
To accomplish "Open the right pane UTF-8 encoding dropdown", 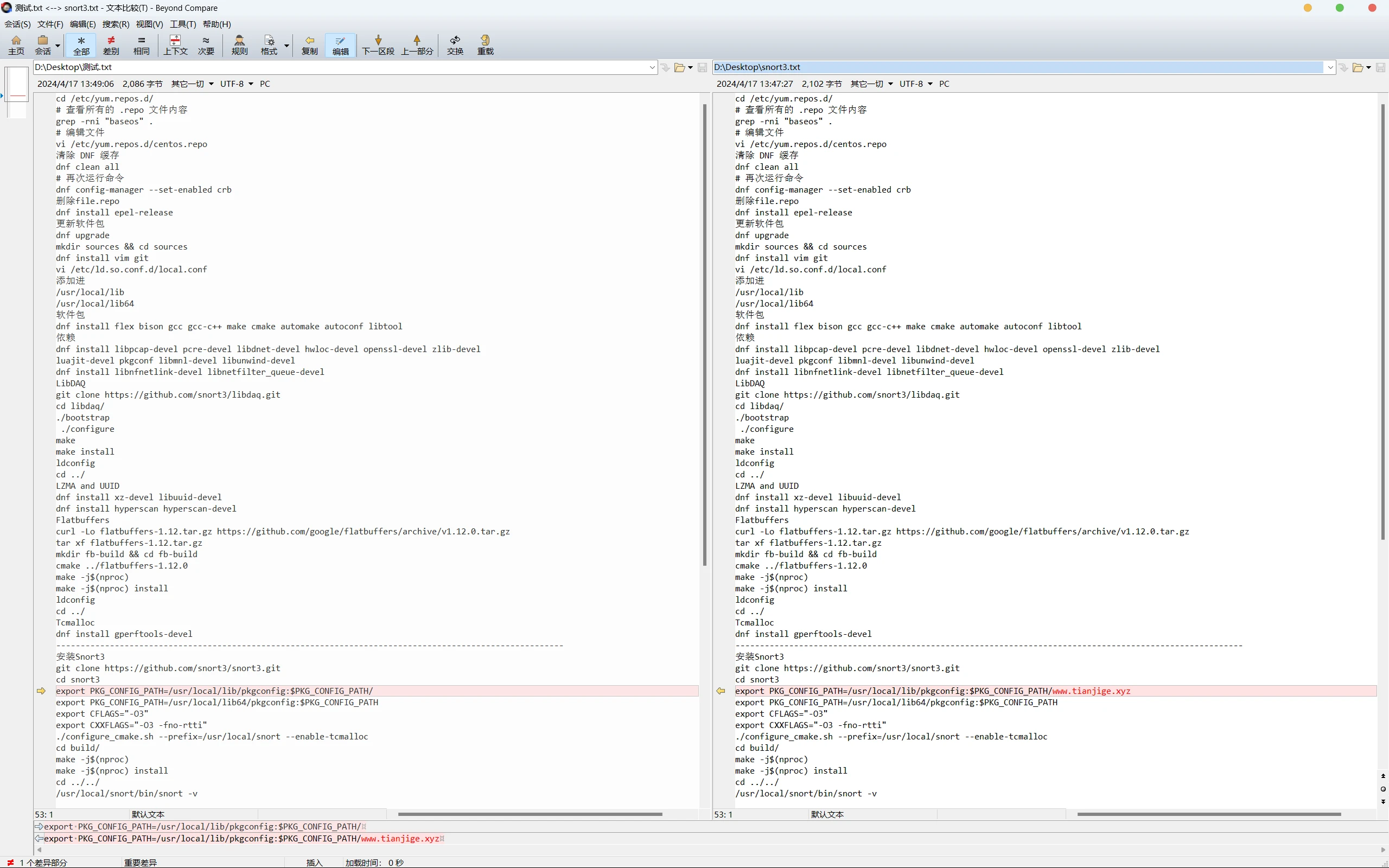I will pyautogui.click(x=916, y=84).
